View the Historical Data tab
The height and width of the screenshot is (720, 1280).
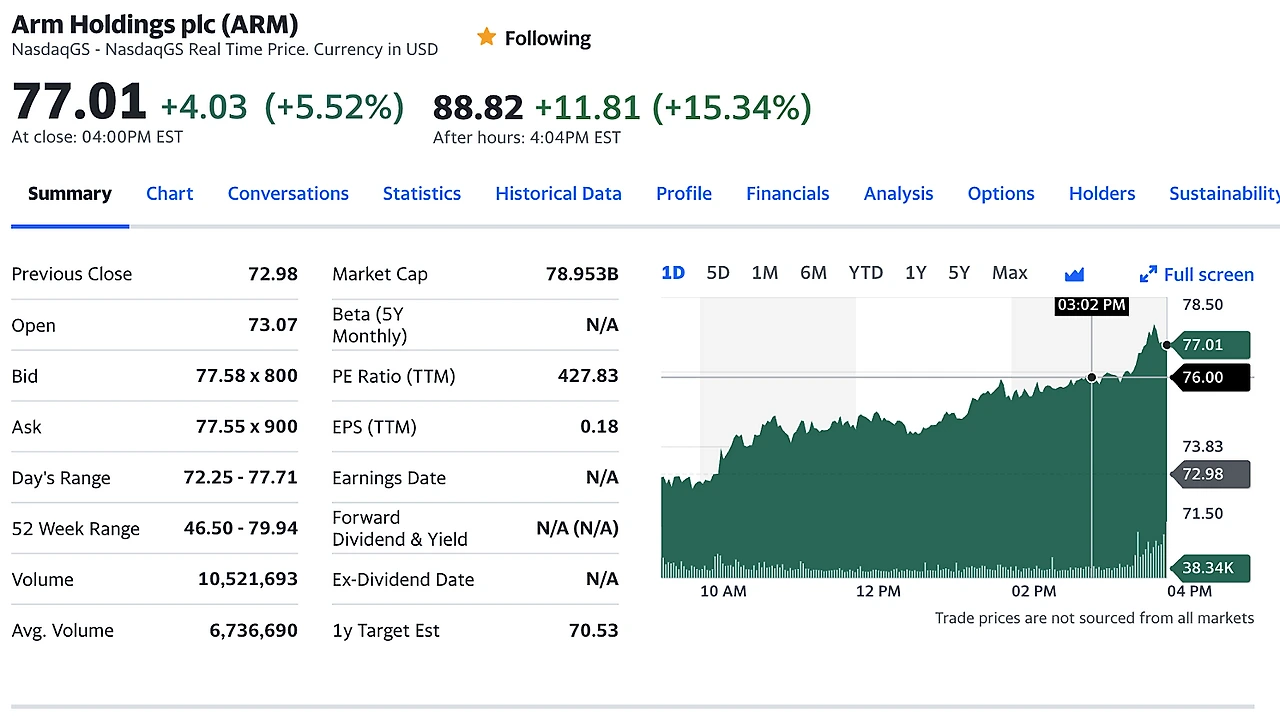pos(558,194)
